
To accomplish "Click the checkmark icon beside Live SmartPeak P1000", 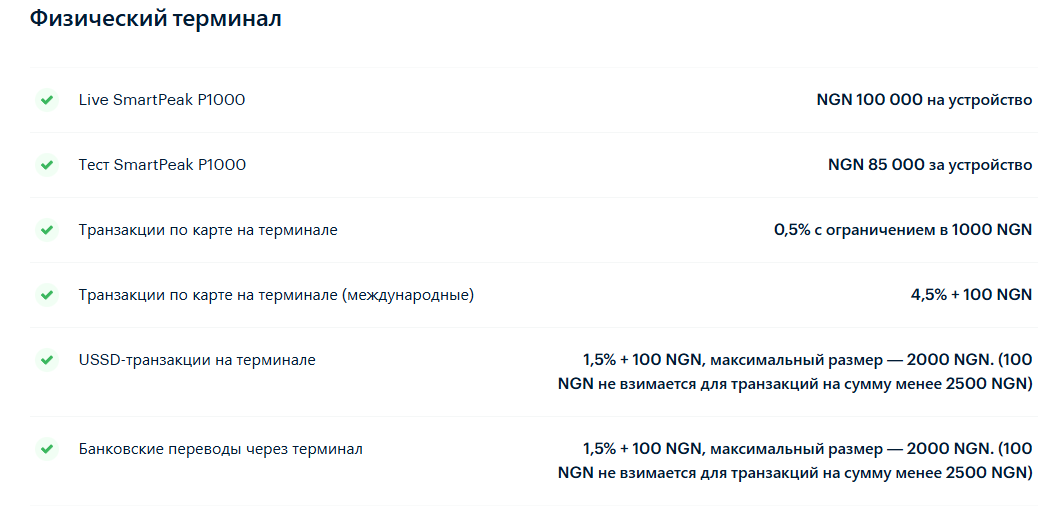I will tap(46, 100).
